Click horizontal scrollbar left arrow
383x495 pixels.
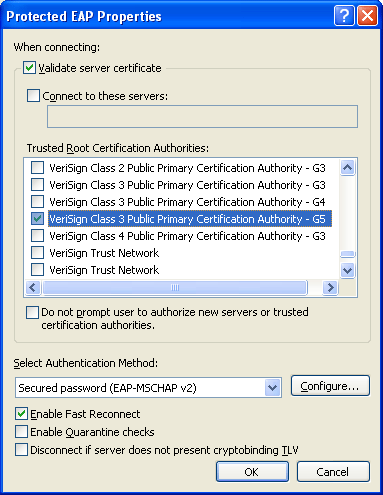(x=33, y=287)
